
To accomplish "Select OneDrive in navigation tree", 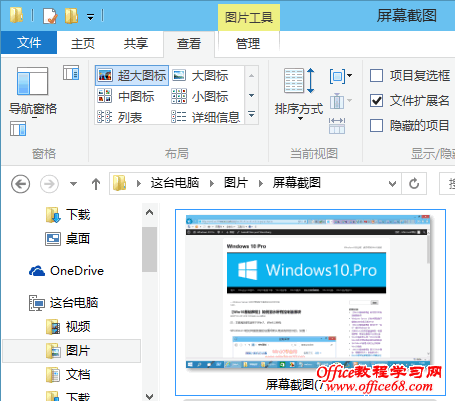I will tap(66, 271).
